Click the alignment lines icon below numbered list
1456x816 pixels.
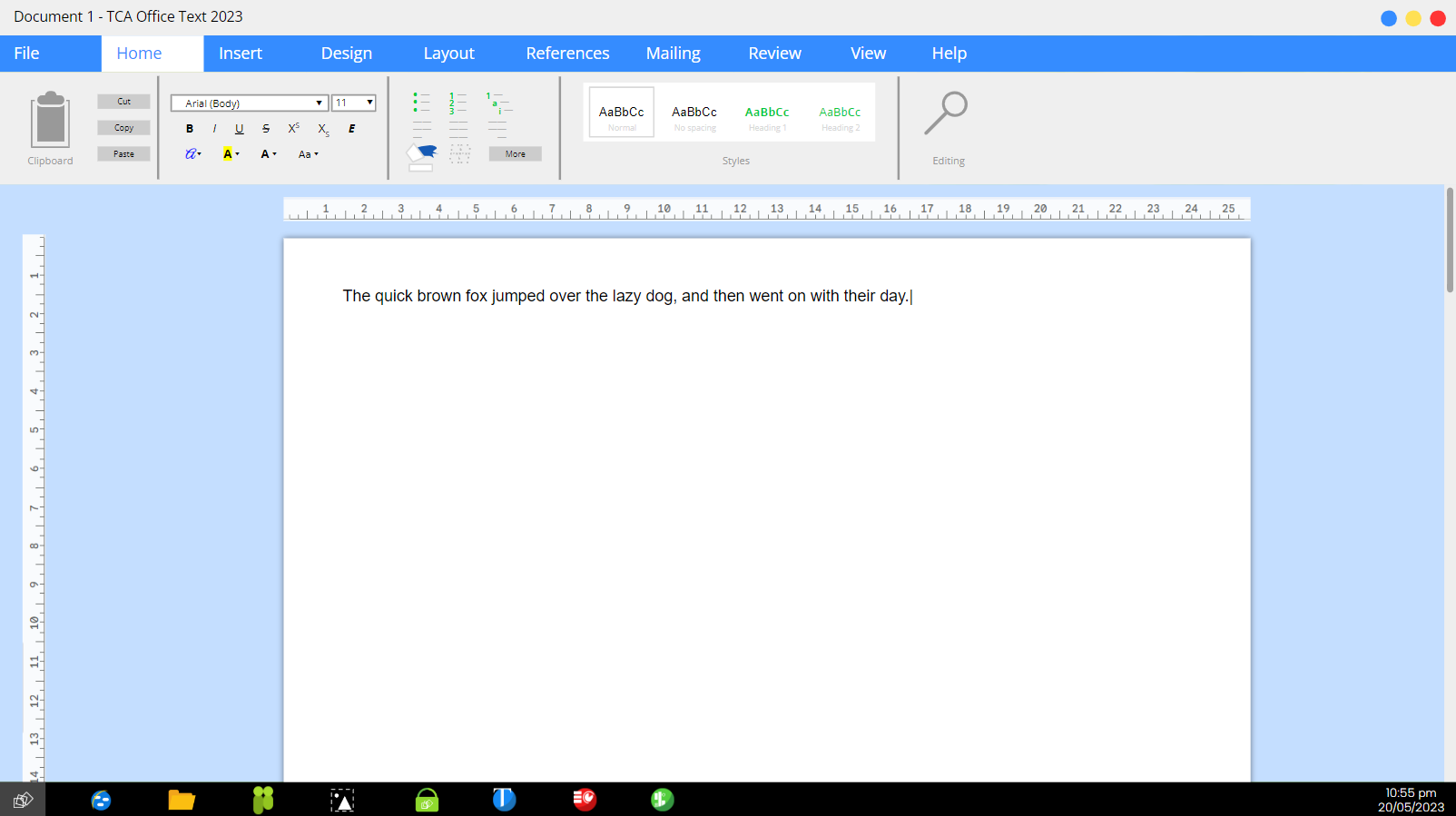click(x=458, y=129)
